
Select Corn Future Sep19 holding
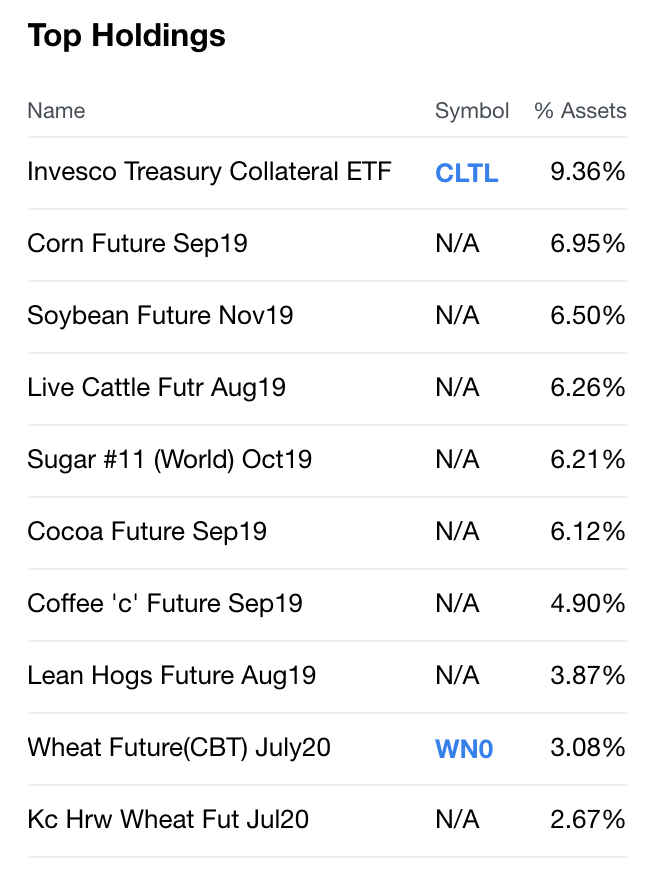coord(137,244)
